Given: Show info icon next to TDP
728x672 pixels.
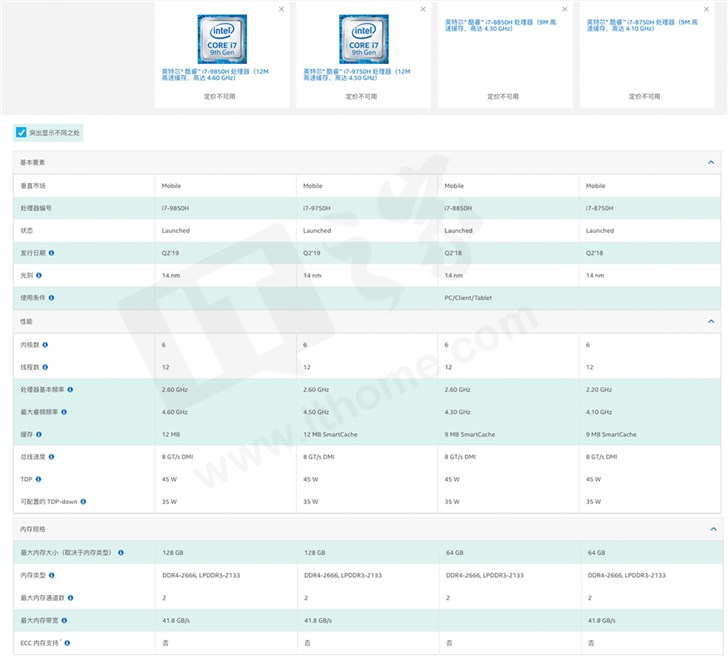Looking at the screenshot, I should pos(39,479).
